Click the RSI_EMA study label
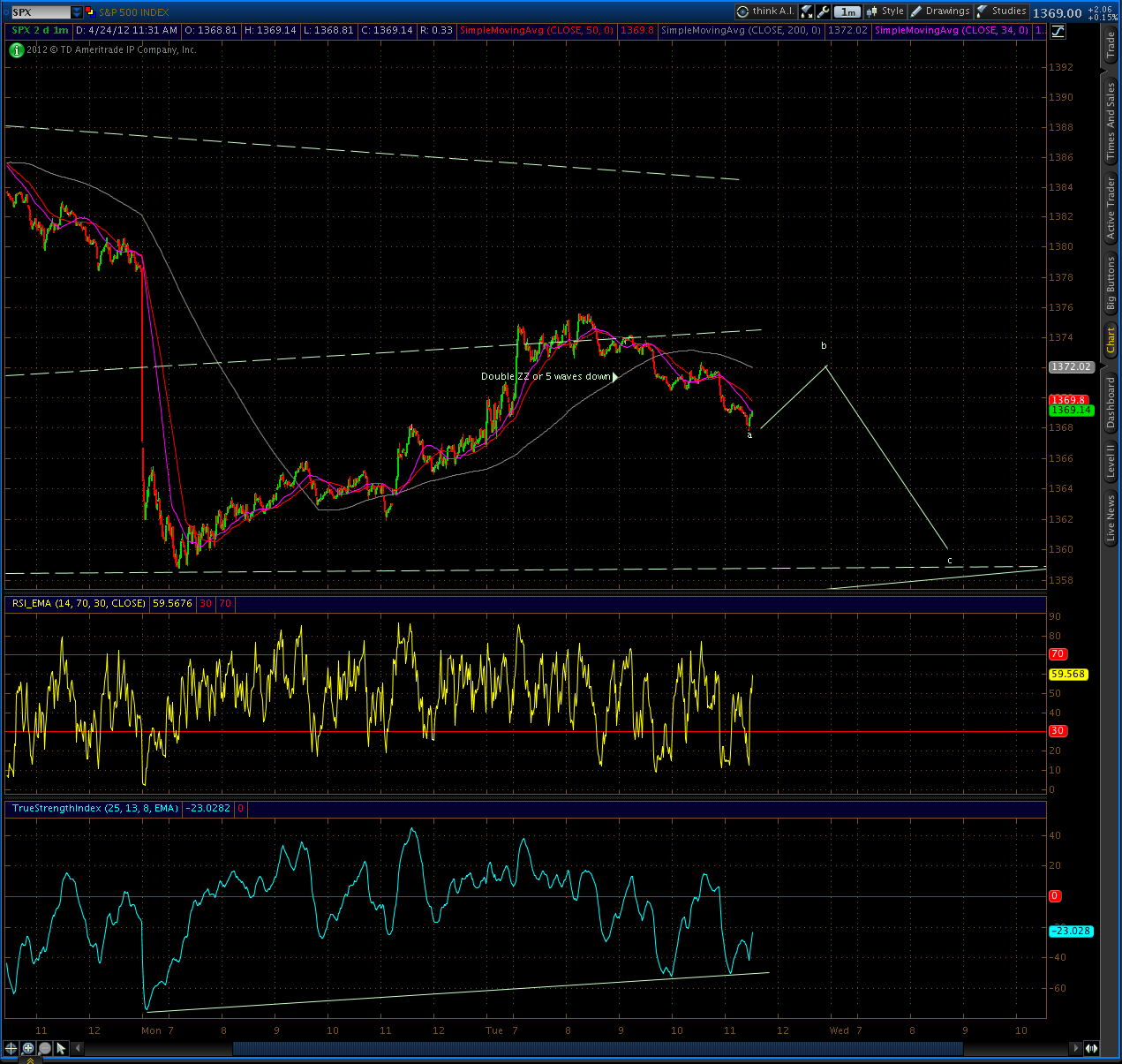1122x1064 pixels. [x=79, y=603]
